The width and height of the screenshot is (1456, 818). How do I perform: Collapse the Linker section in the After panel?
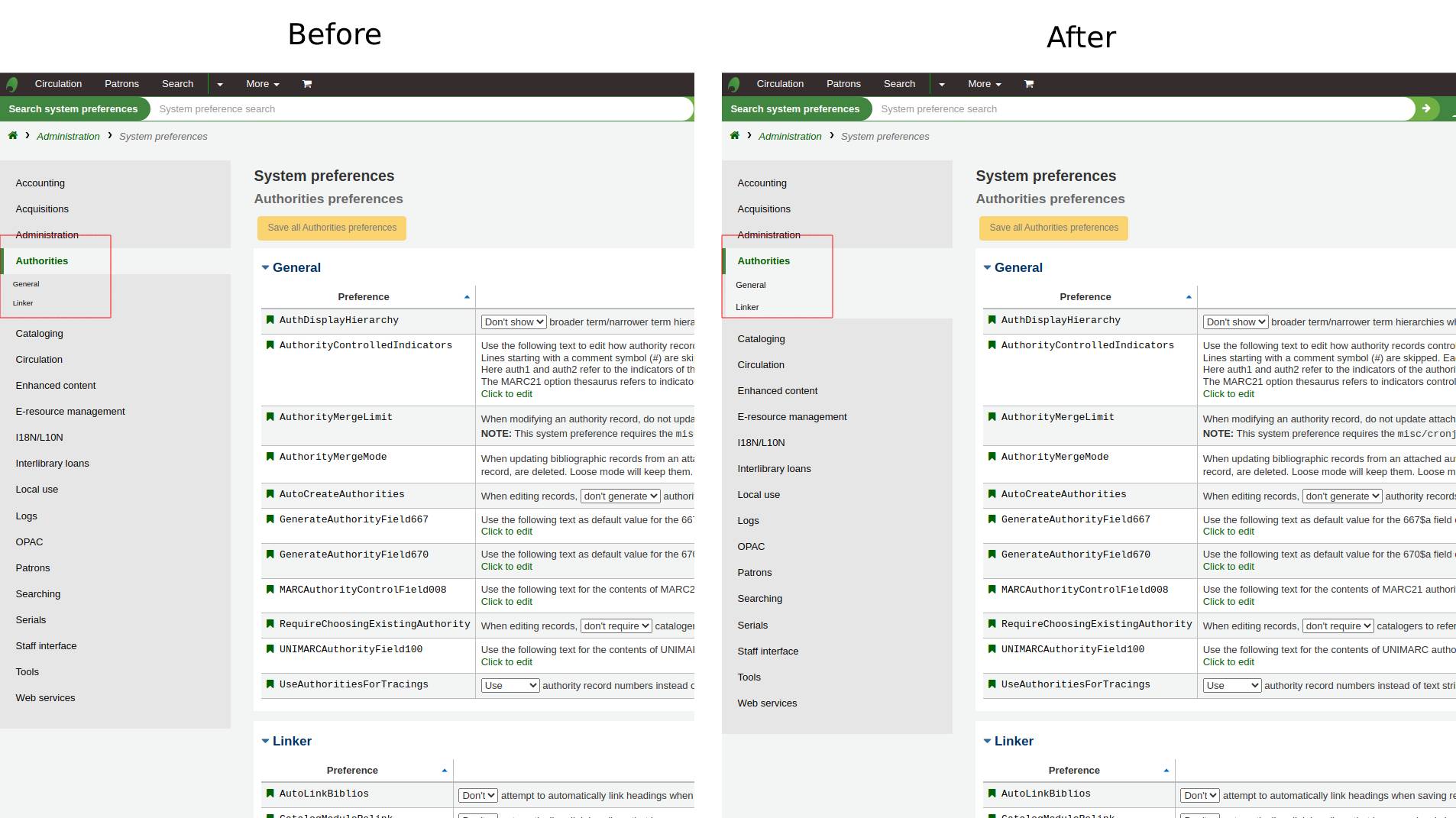987,741
